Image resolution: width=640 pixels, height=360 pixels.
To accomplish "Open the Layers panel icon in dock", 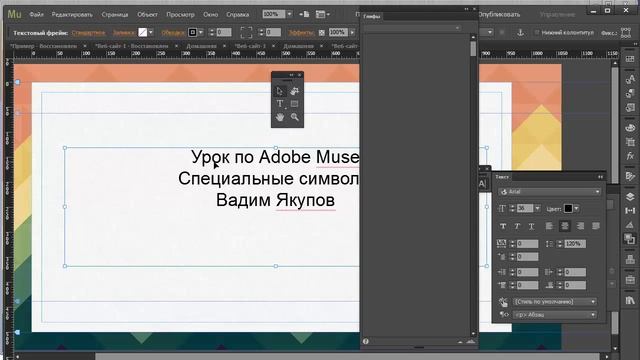I will point(630,197).
